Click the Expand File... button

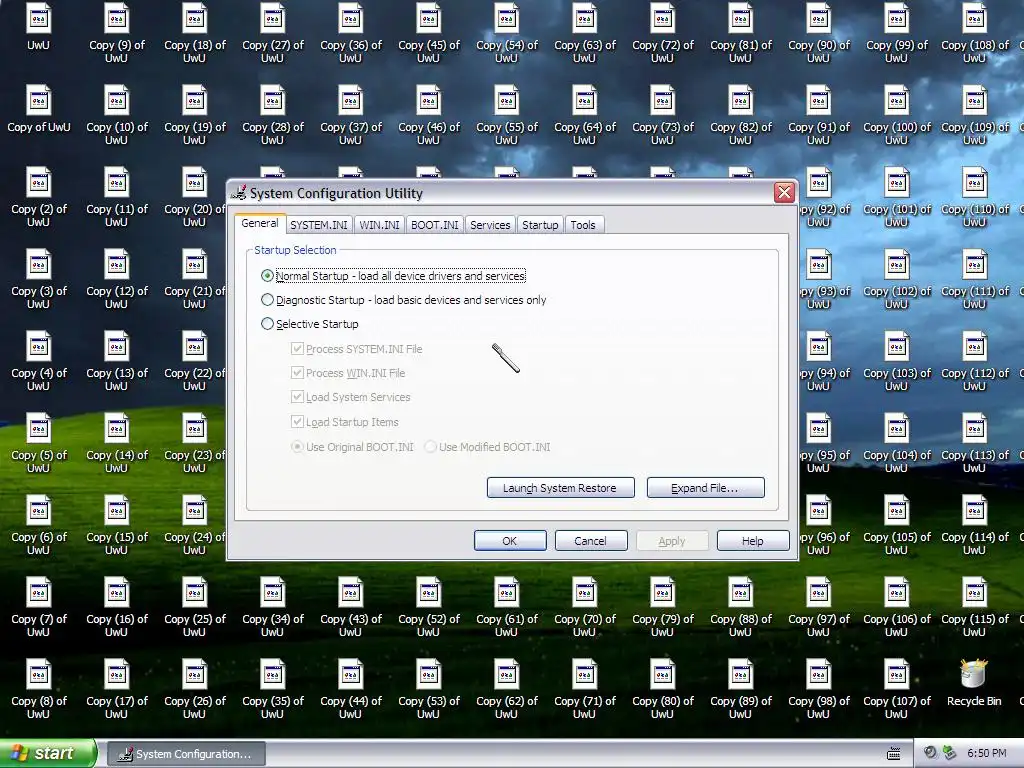point(705,488)
